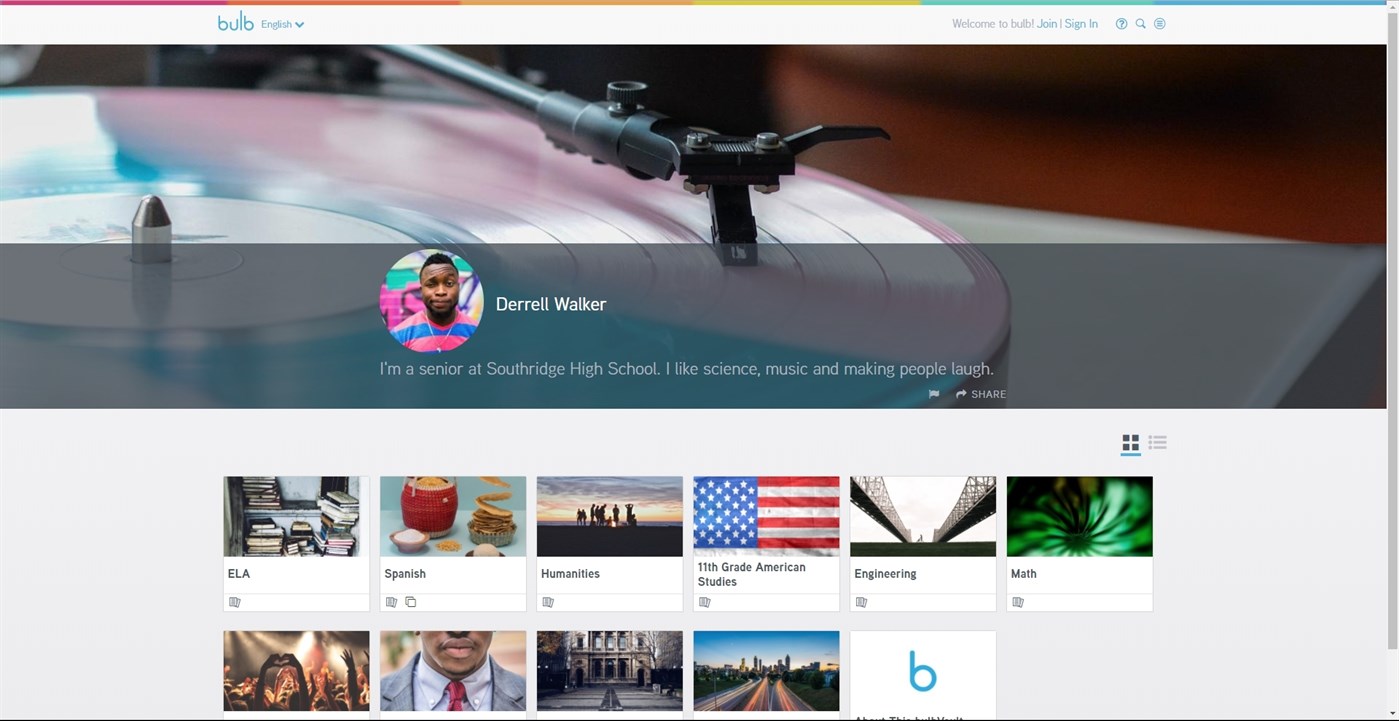
Task: Click the pages icon on the ELA card
Action: [x=235, y=601]
